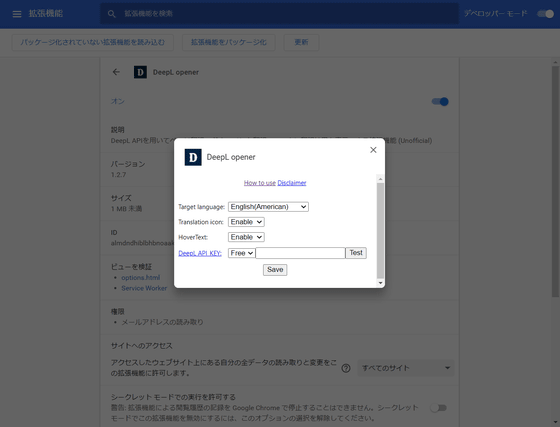Screen dimensions: 560x427
Task: Click the API key input field
Action: pyautogui.click(x=300, y=253)
